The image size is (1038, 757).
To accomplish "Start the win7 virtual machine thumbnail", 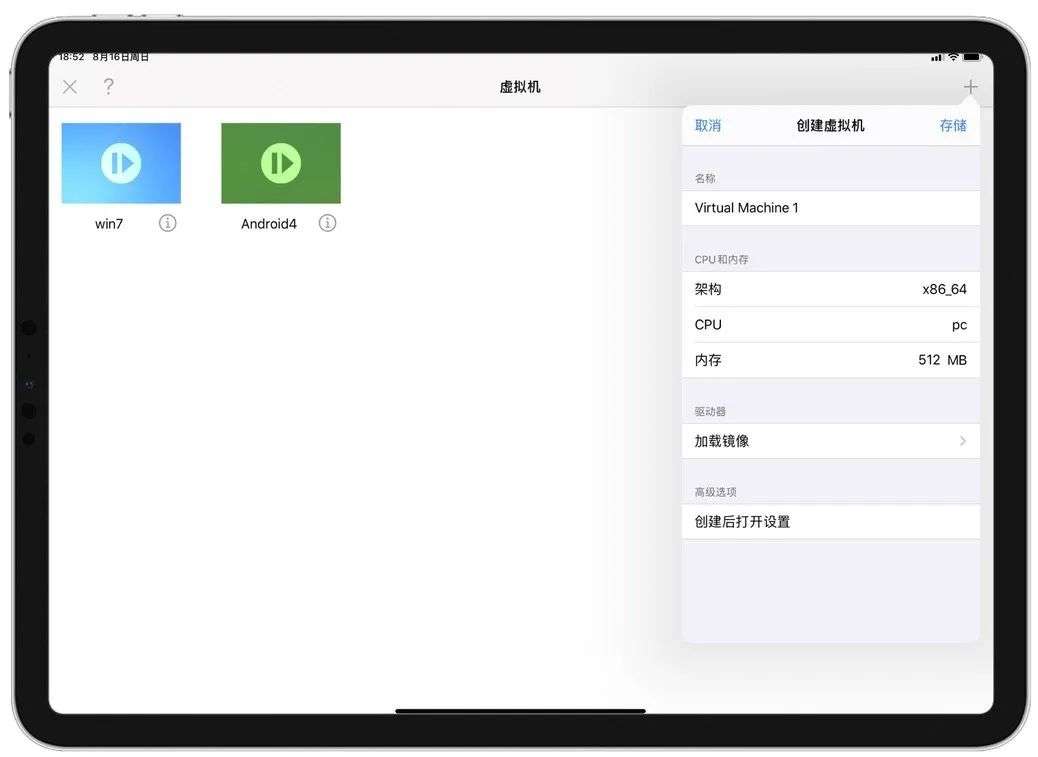I will click(121, 163).
